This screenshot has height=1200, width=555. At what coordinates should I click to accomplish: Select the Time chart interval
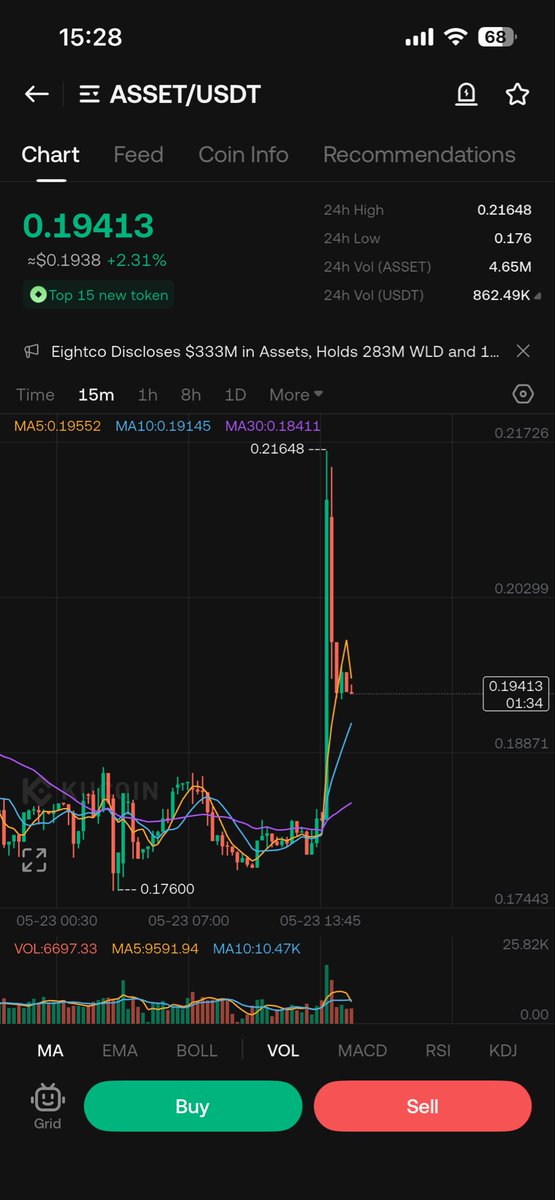(35, 395)
